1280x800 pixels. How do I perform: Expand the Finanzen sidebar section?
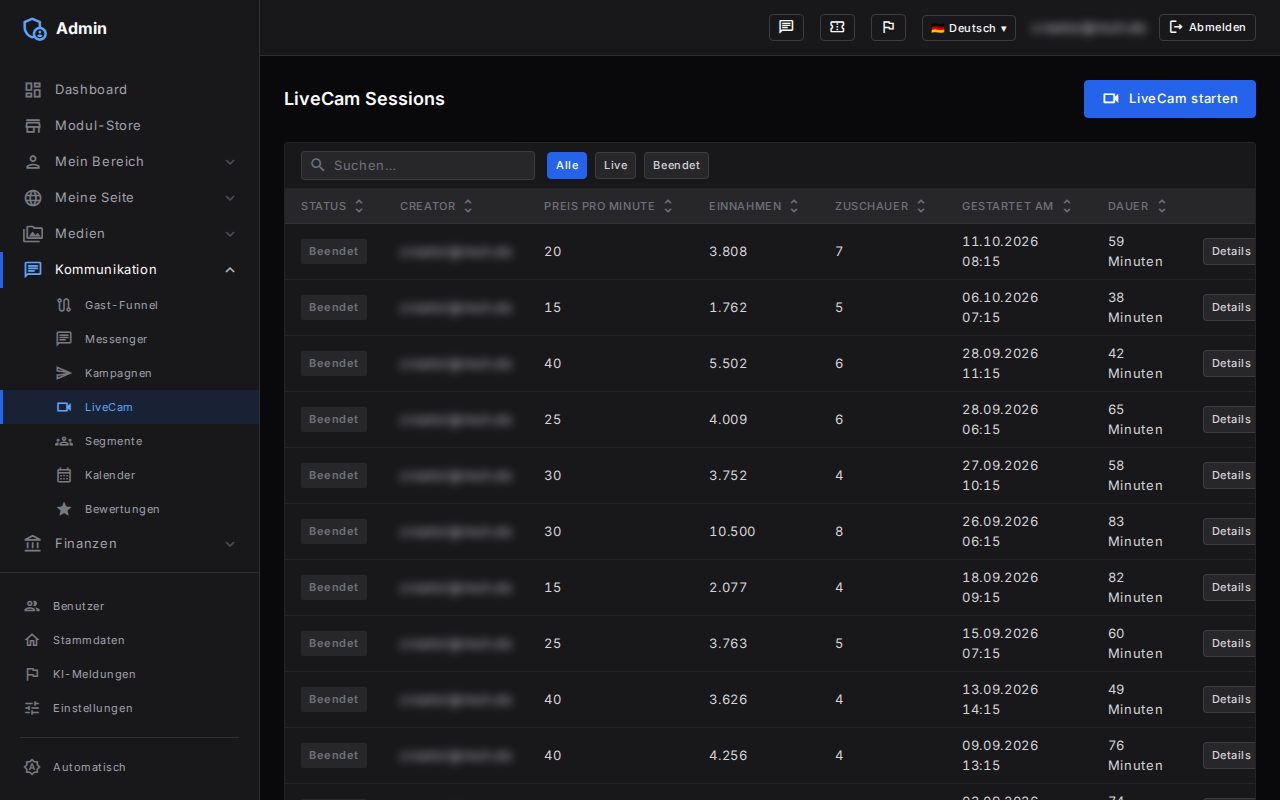[130, 543]
